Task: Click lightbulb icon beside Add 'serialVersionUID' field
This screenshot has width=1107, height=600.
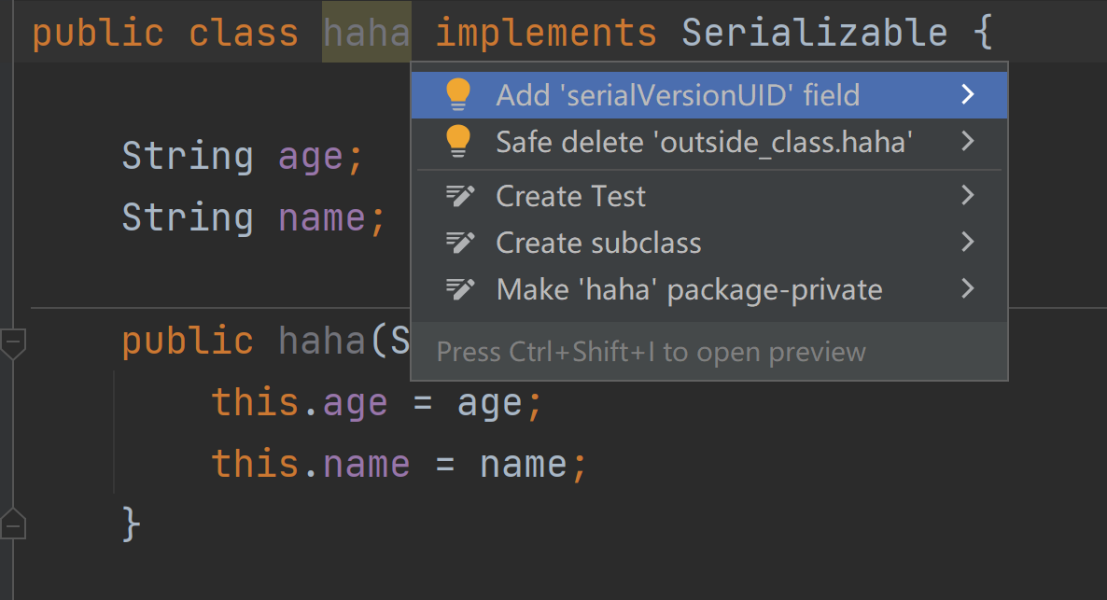Action: (x=458, y=94)
